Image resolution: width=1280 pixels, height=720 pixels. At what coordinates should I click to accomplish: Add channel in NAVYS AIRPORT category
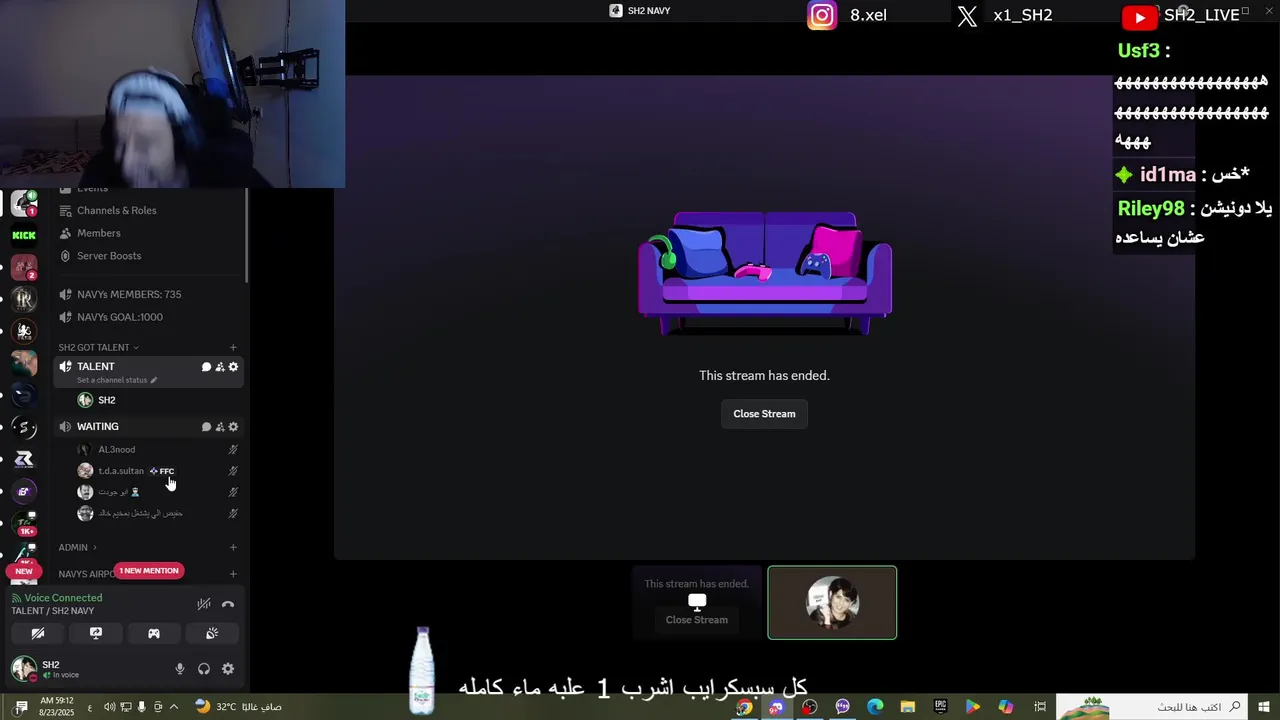233,574
